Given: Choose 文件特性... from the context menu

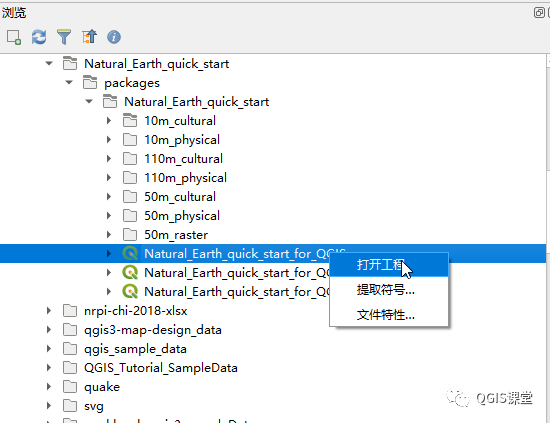Looking at the screenshot, I should [x=389, y=315].
